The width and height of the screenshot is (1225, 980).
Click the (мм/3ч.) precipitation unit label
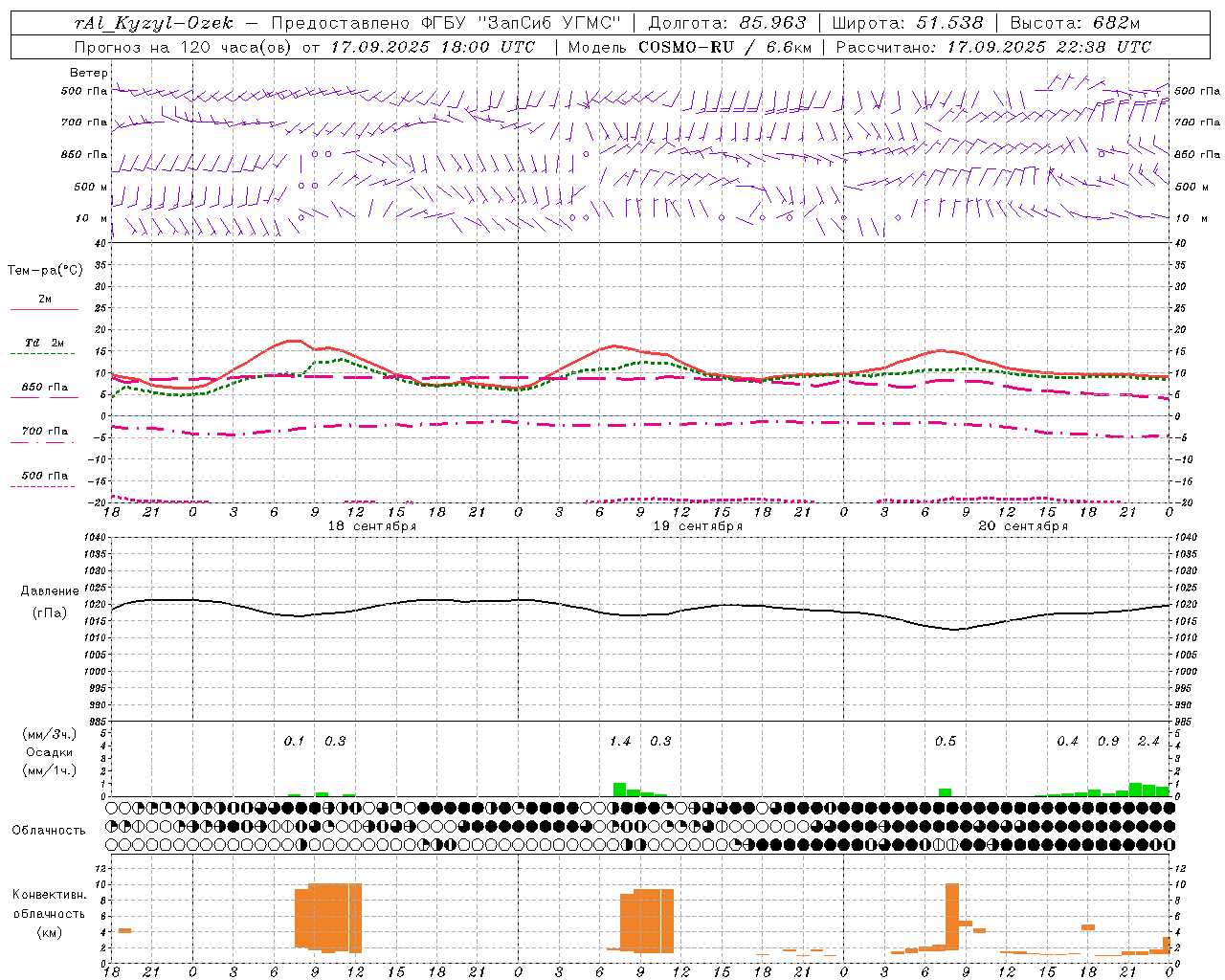click(x=51, y=735)
